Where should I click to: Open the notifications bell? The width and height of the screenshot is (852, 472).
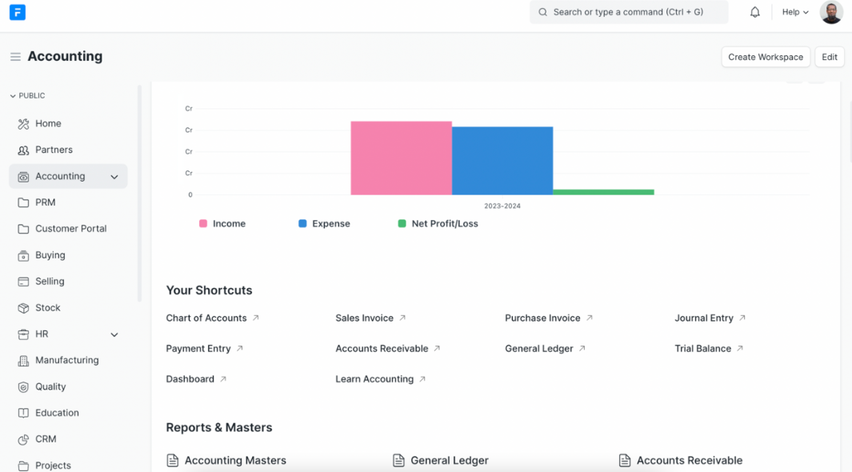[755, 12]
